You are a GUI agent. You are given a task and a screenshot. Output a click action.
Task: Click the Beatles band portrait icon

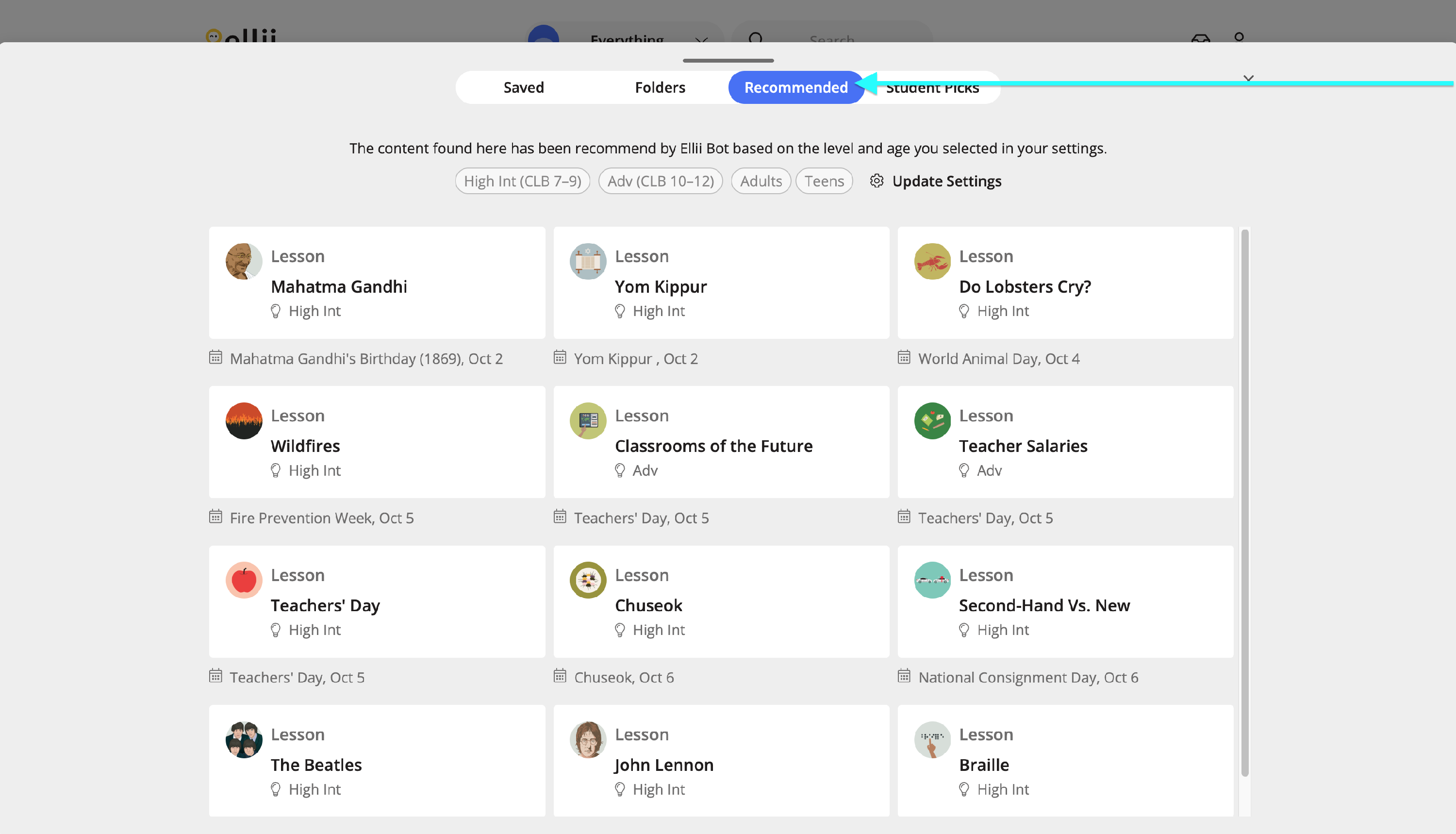coord(244,739)
